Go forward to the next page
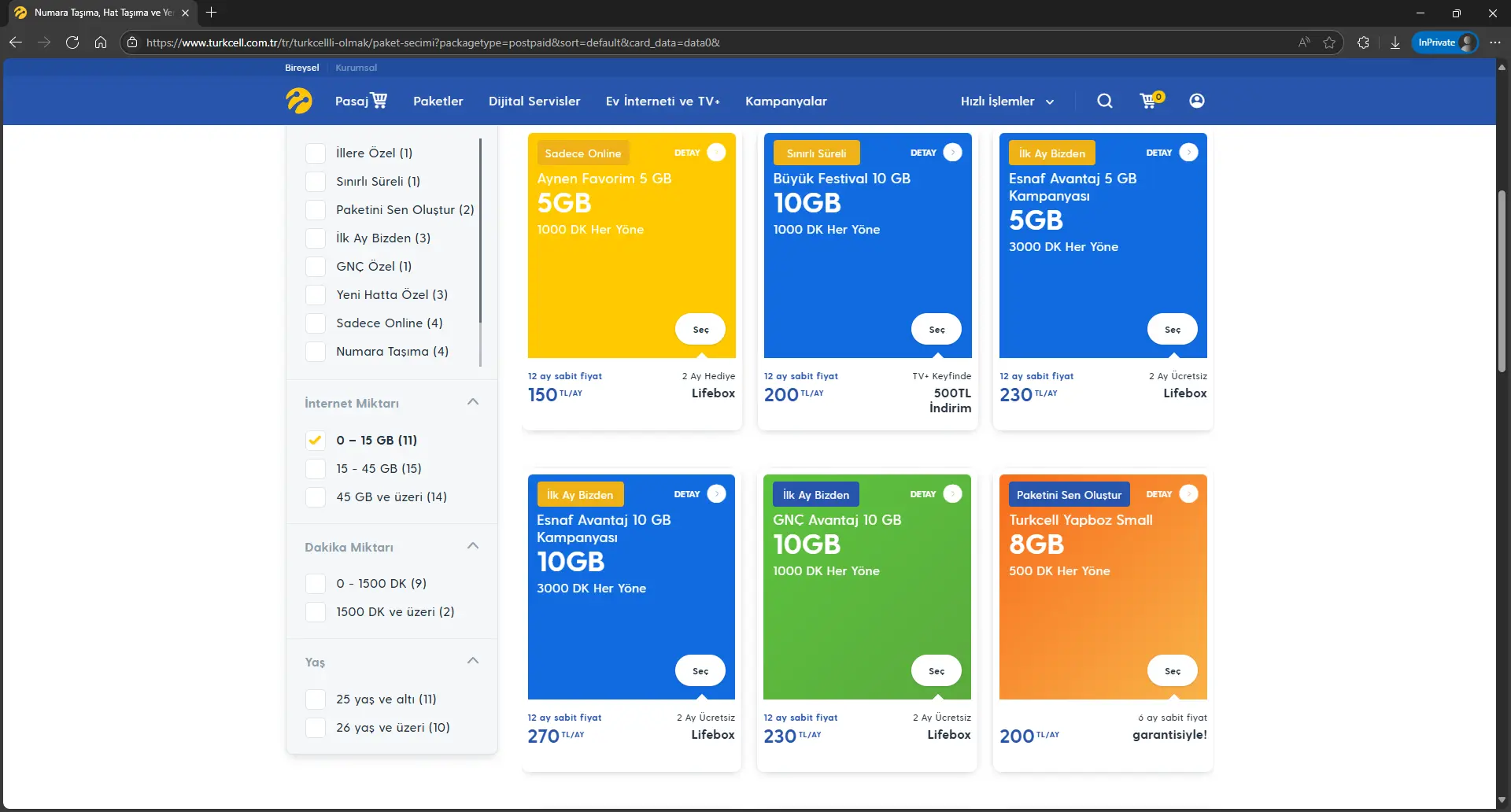The image size is (1511, 812). point(44,42)
